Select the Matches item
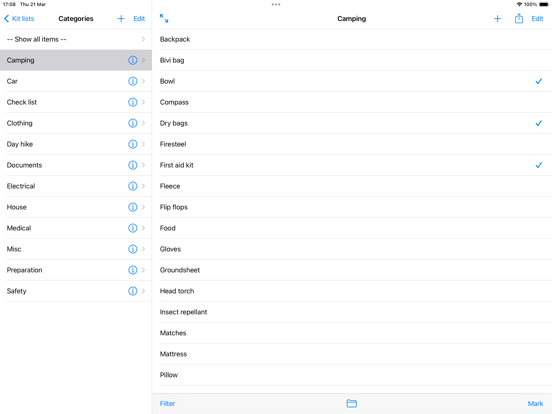This screenshot has width=552, height=414. (352, 333)
